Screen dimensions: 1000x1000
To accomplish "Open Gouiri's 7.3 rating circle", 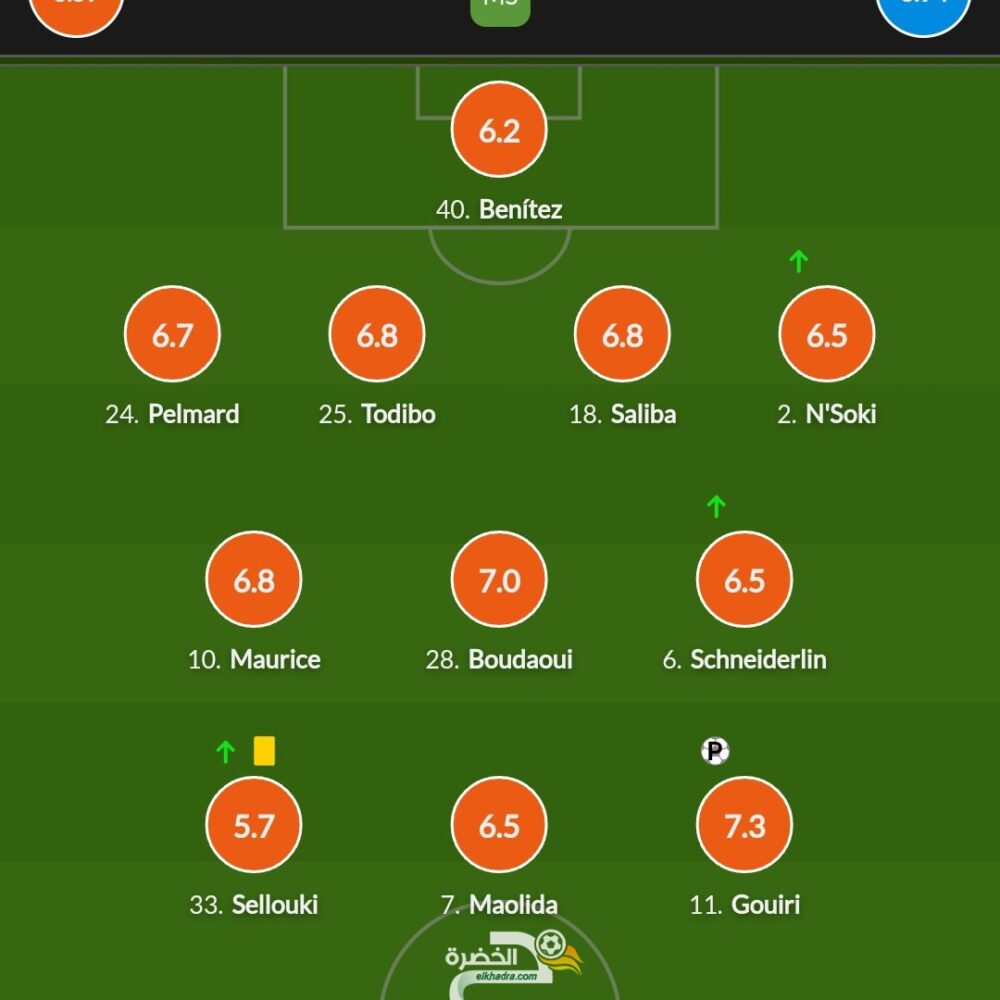I will pyautogui.click(x=744, y=825).
